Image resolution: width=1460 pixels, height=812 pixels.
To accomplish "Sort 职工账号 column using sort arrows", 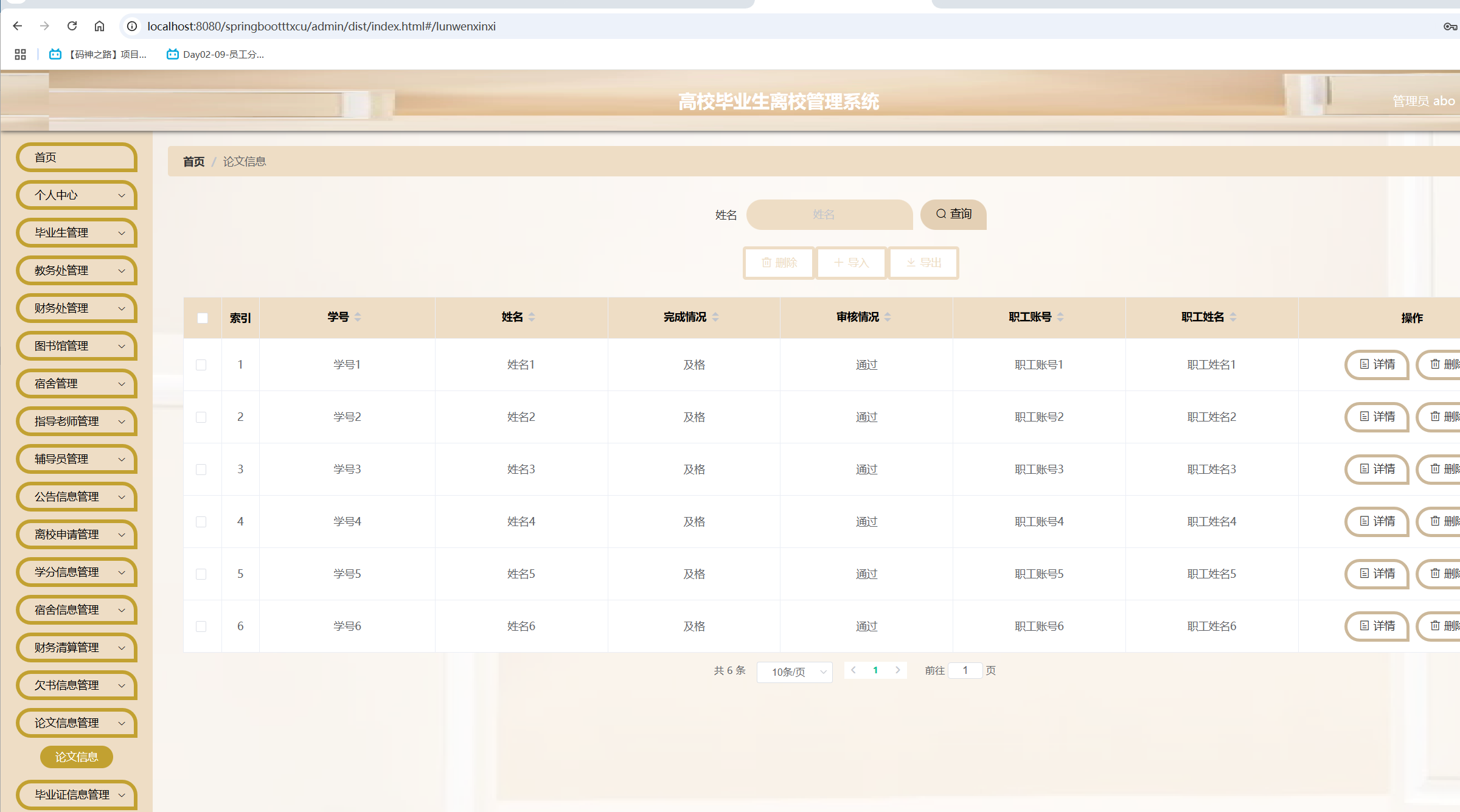I will coord(1060,317).
